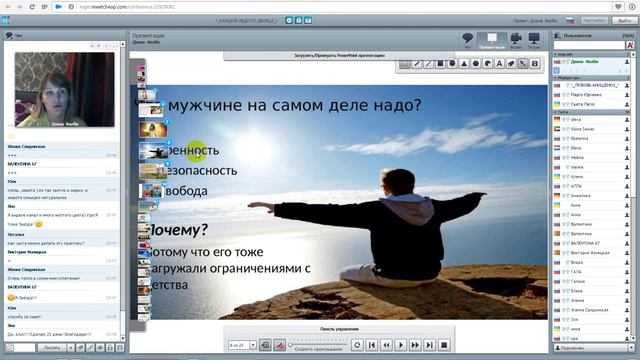Click the send message button in chat
Image resolution: width=640 pixels, height=360 pixels.
52,348
